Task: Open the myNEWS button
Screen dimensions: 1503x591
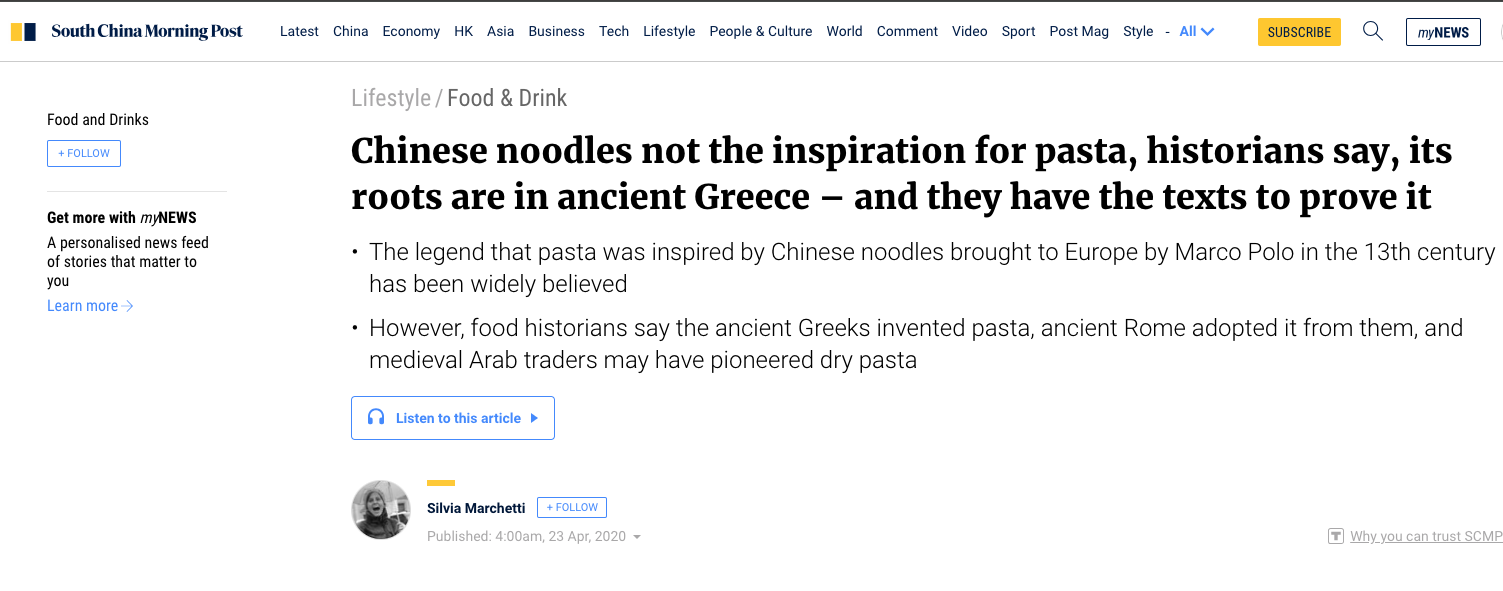Action: 1443,32
